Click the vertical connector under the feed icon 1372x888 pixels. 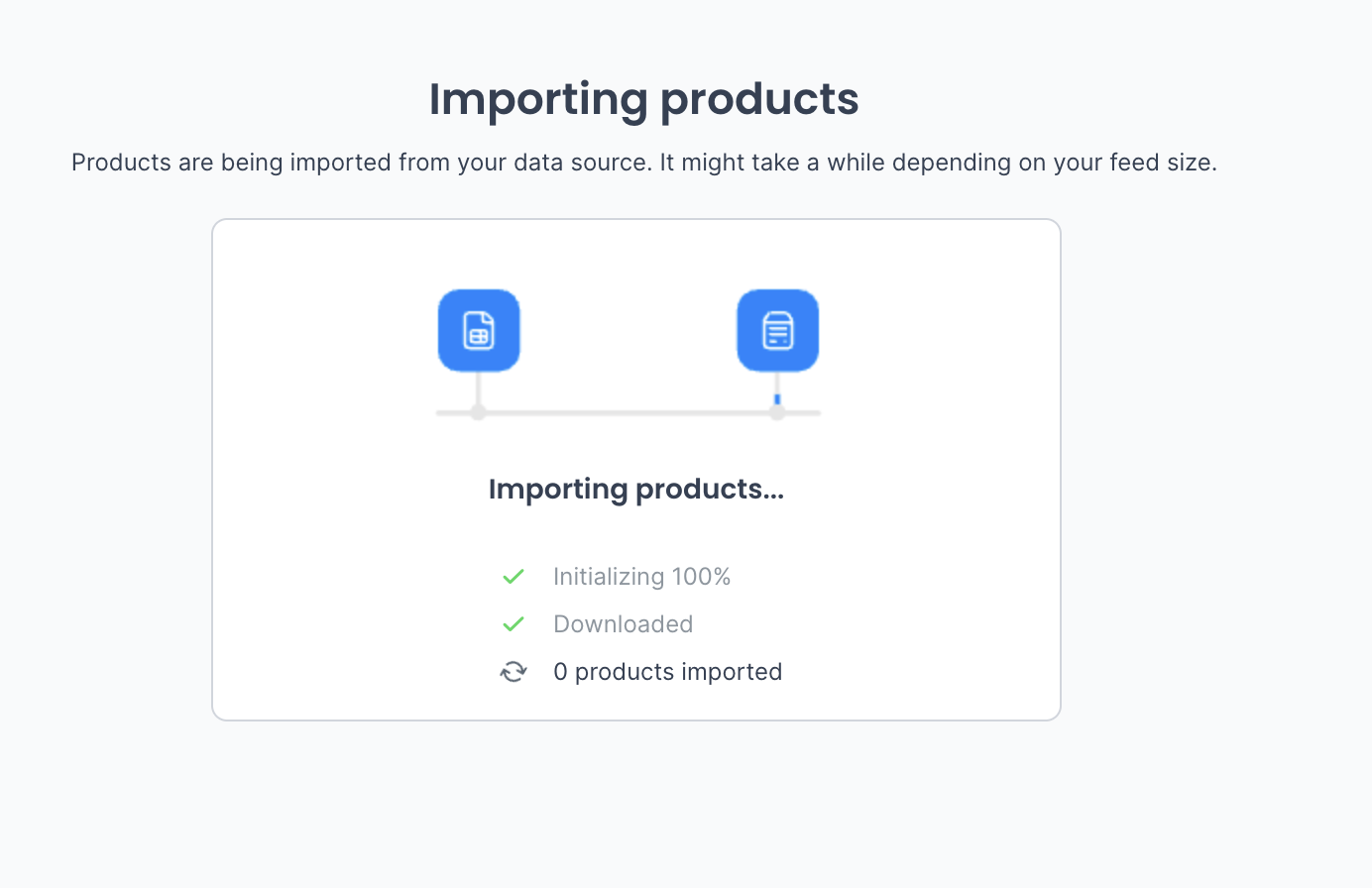point(777,382)
